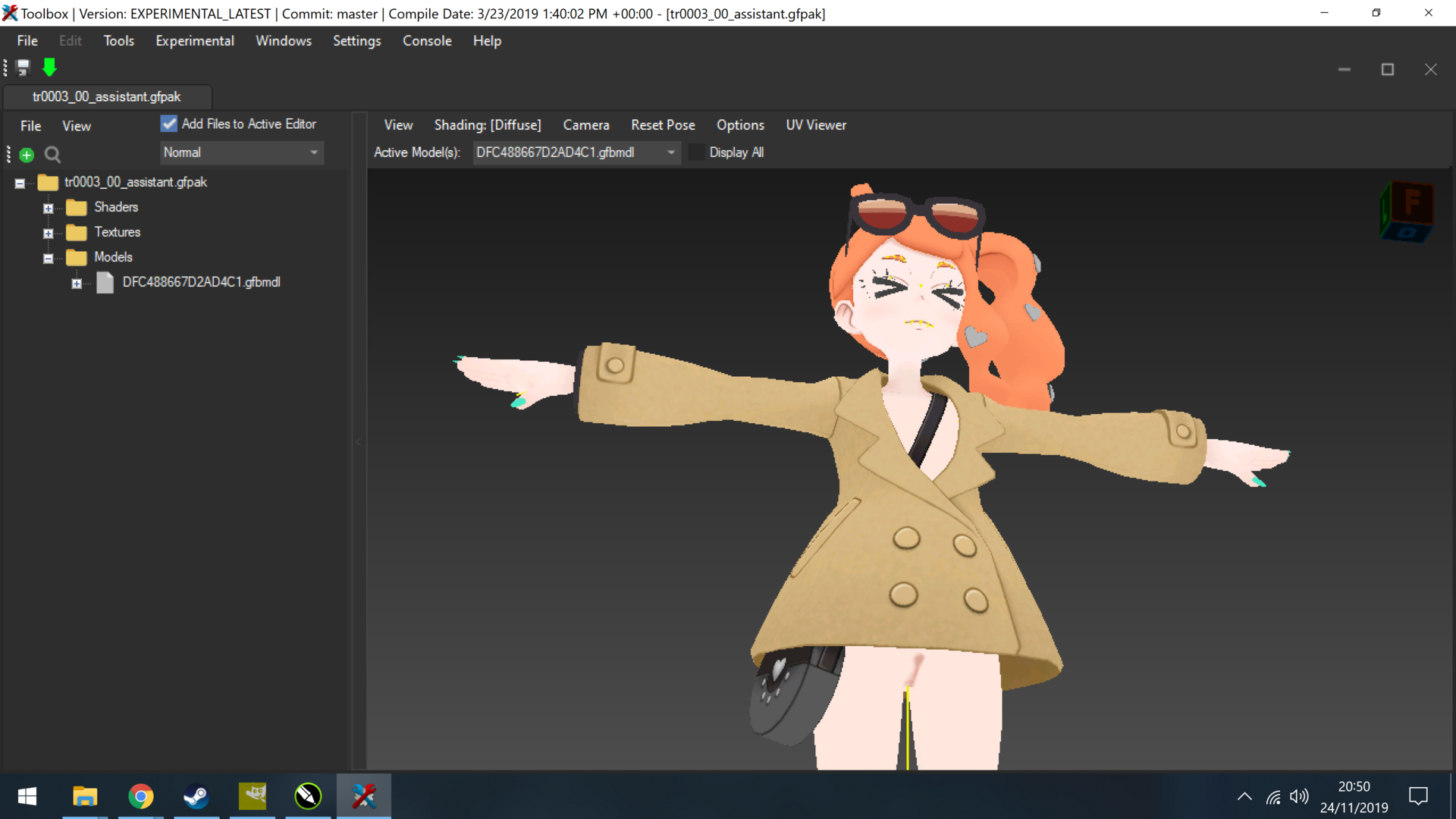Open the viewport Options menu
This screenshot has width=1456, height=819.
coord(740,125)
